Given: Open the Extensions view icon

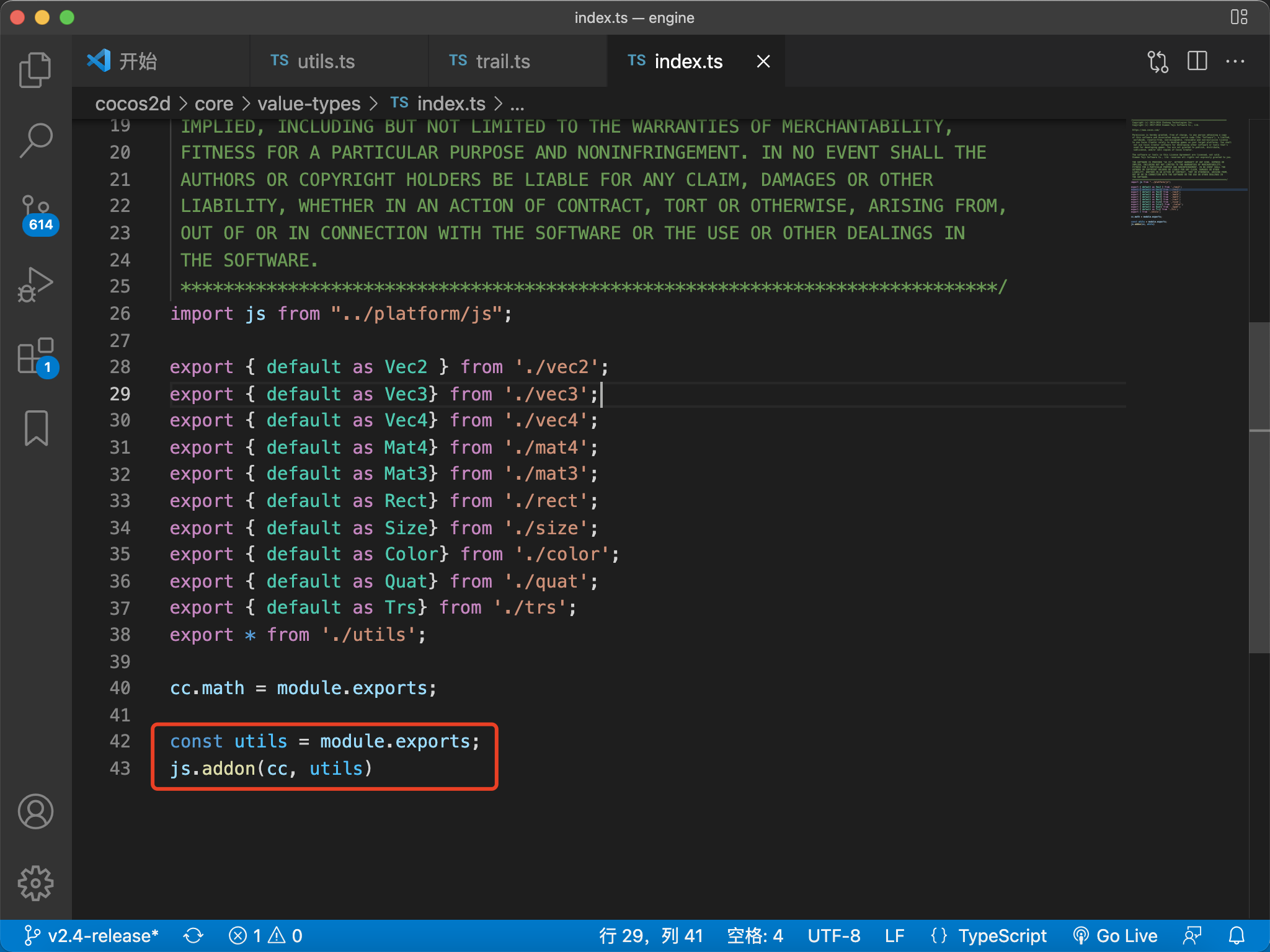Looking at the screenshot, I should [x=35, y=356].
